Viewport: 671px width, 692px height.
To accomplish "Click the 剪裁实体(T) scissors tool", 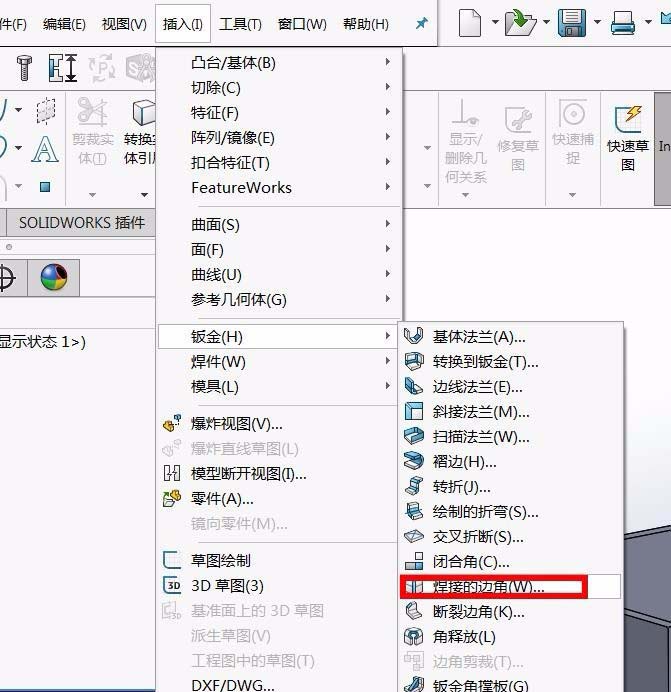I will 93,131.
